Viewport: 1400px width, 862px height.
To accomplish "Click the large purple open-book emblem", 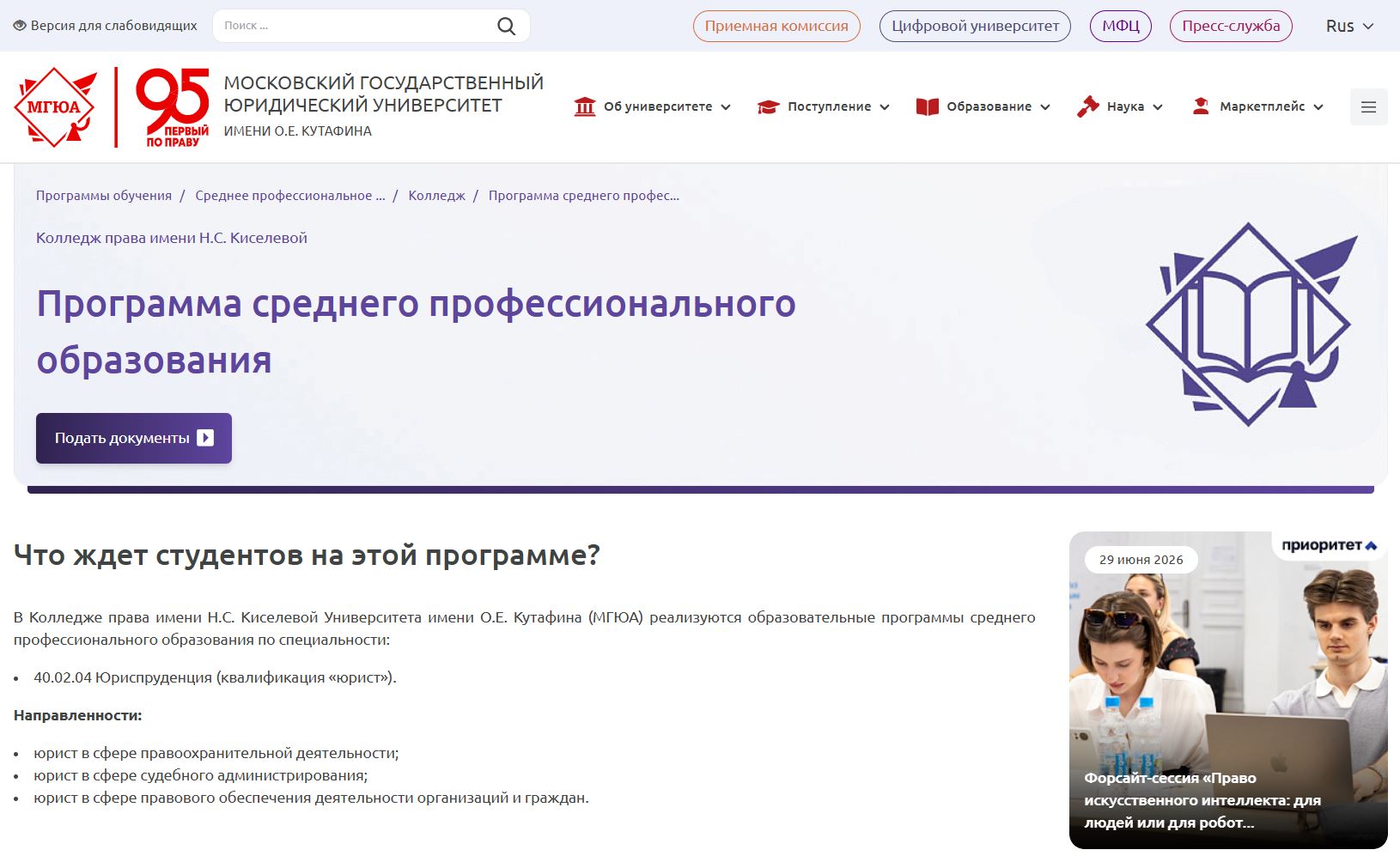I will pos(1251,325).
